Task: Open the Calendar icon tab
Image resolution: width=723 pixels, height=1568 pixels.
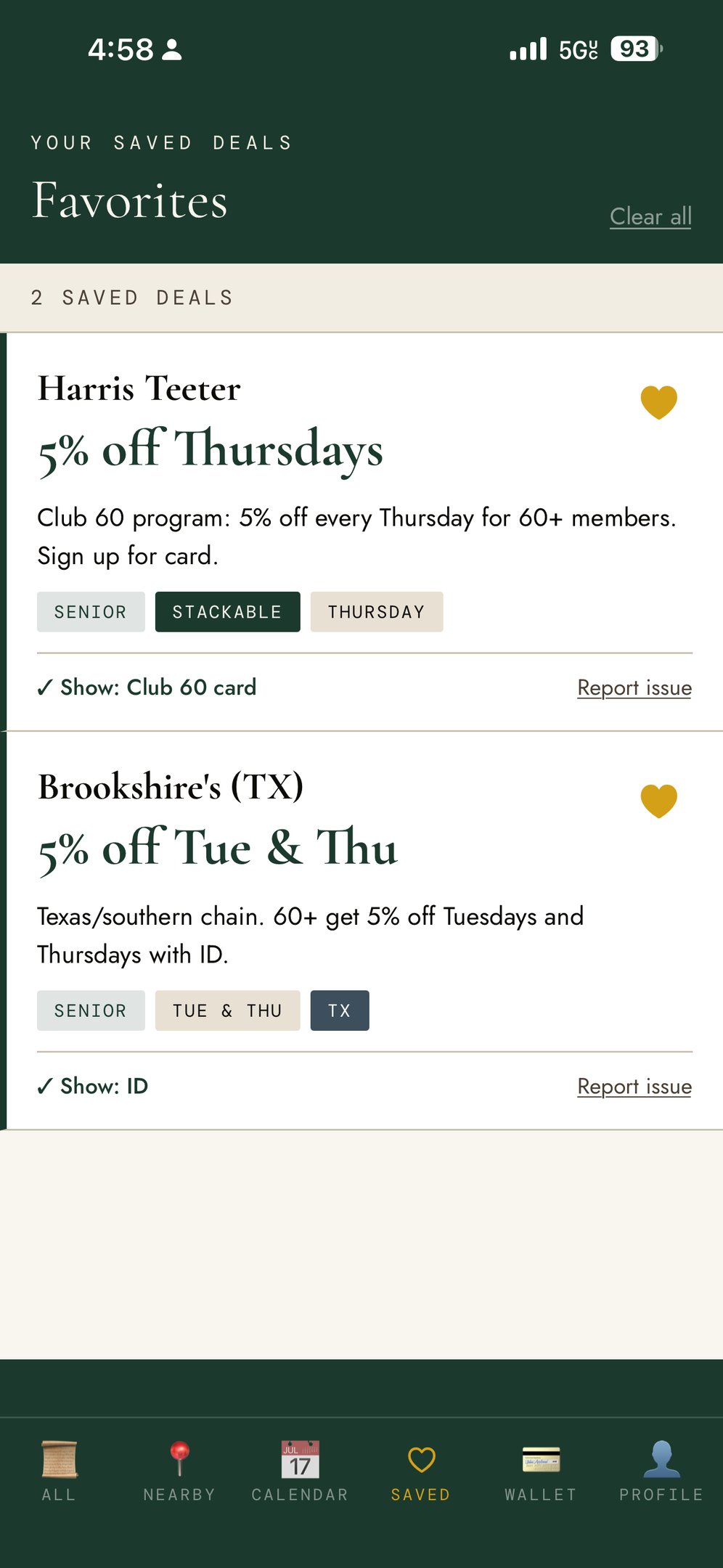Action: (300, 1459)
